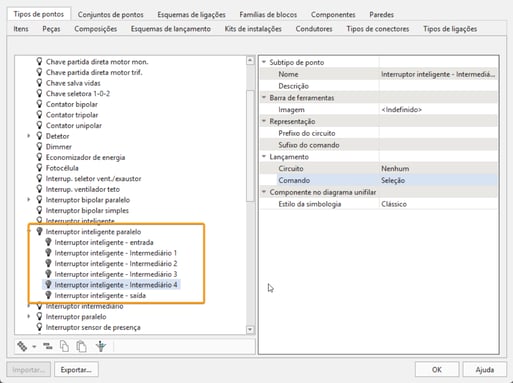Switch to the Condutores tab
This screenshot has height=383, width=513.
[314, 29]
